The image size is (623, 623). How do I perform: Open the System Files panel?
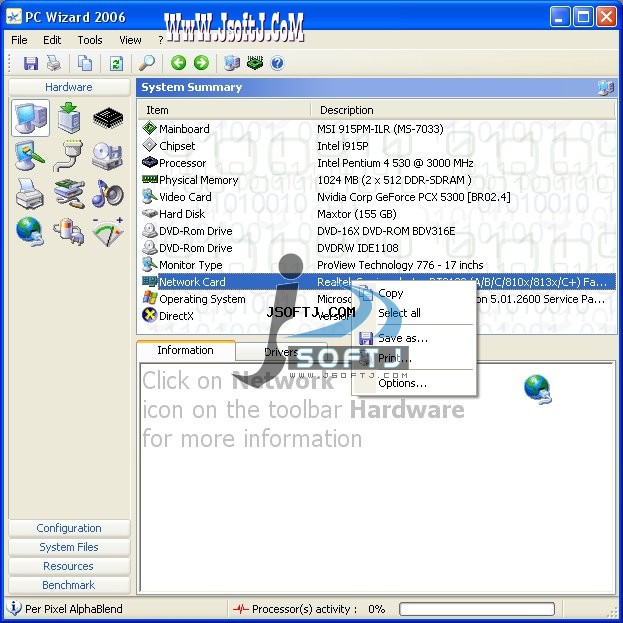click(x=69, y=547)
